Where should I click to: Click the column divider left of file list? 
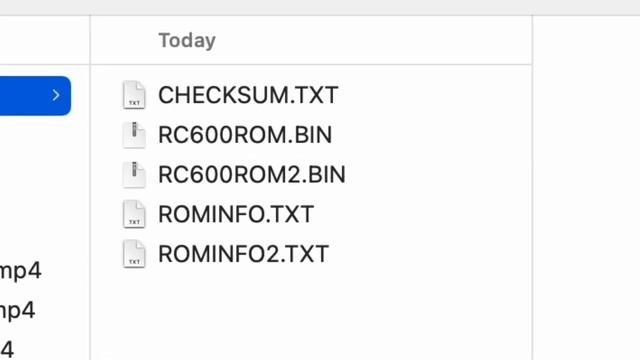(x=90, y=188)
